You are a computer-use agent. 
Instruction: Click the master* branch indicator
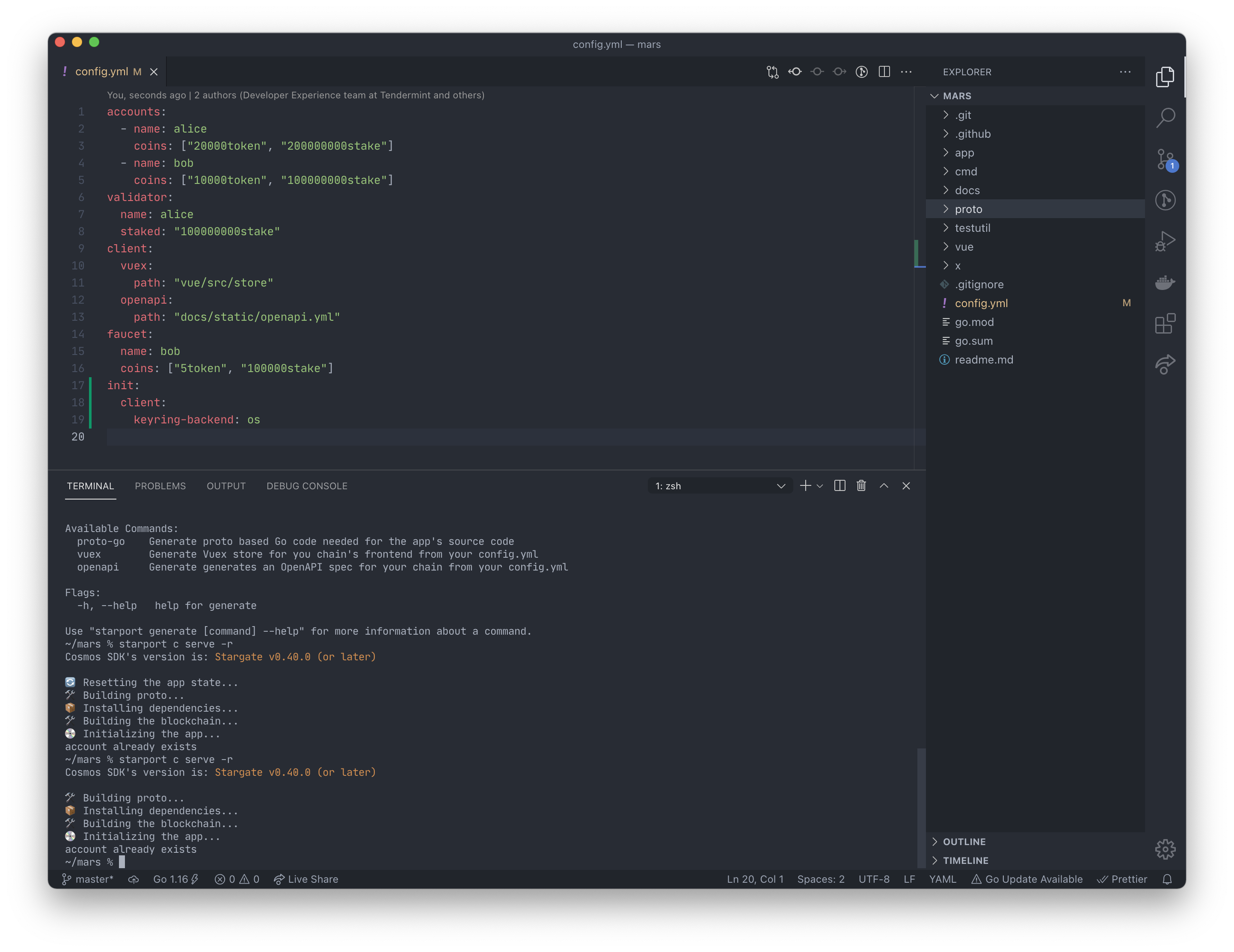[x=88, y=879]
